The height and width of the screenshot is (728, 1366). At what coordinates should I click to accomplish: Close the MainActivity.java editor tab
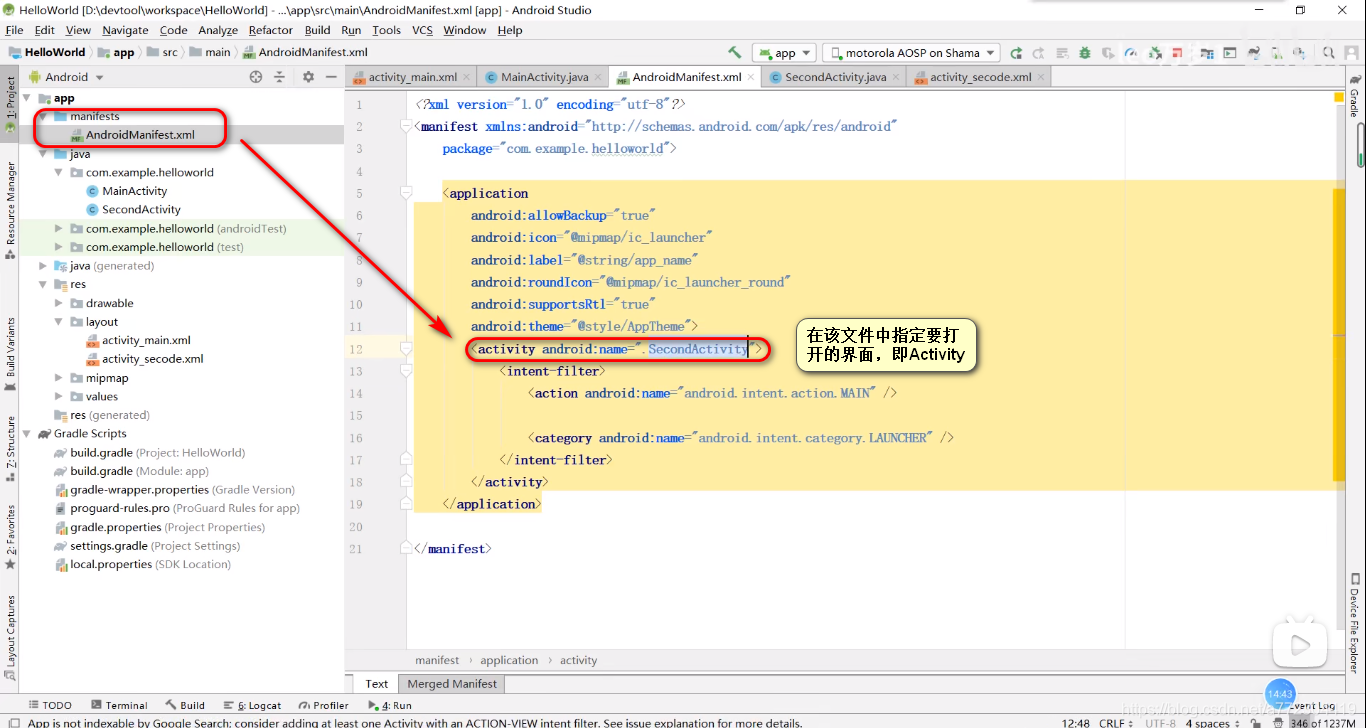599,77
